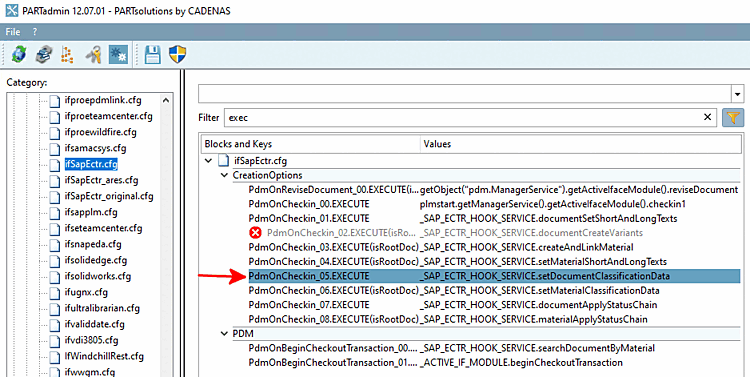Click the globe refresh toolbar icon
750x377 pixels.
[19, 55]
